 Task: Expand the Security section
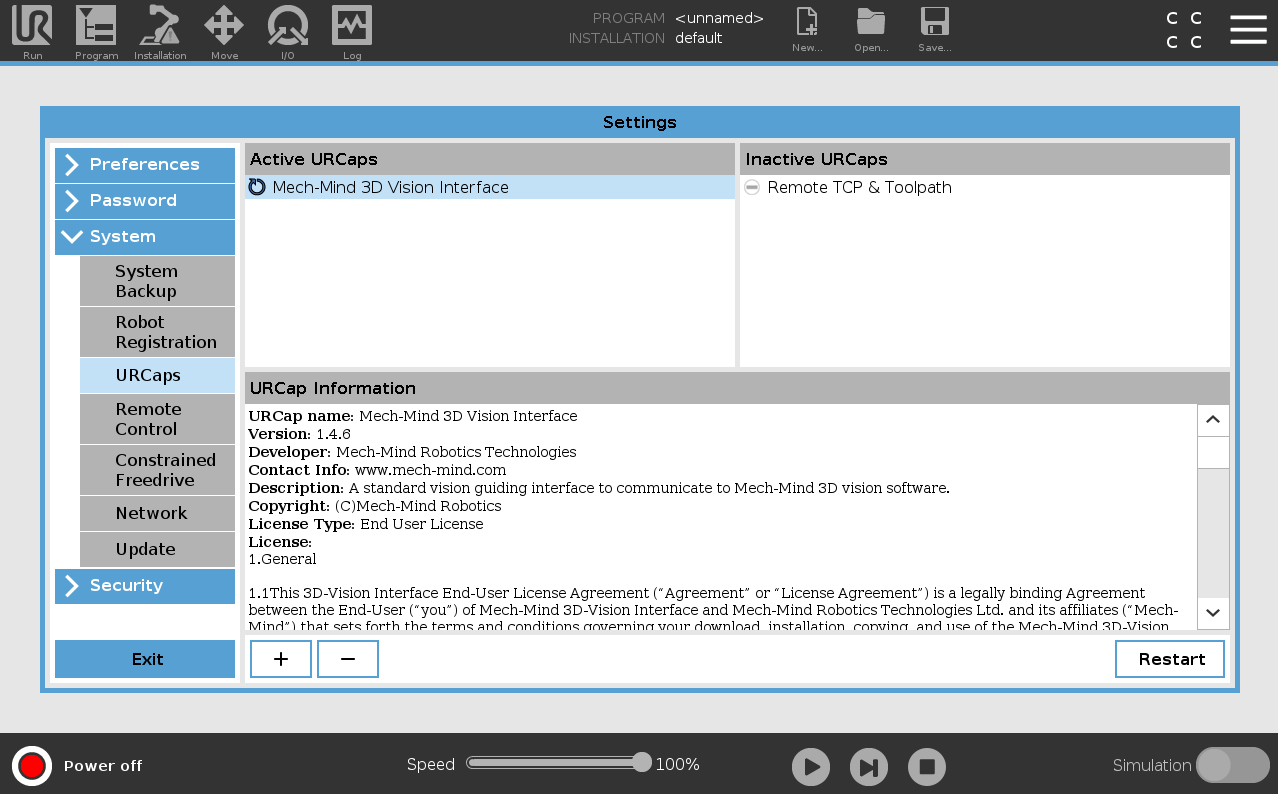(145, 586)
